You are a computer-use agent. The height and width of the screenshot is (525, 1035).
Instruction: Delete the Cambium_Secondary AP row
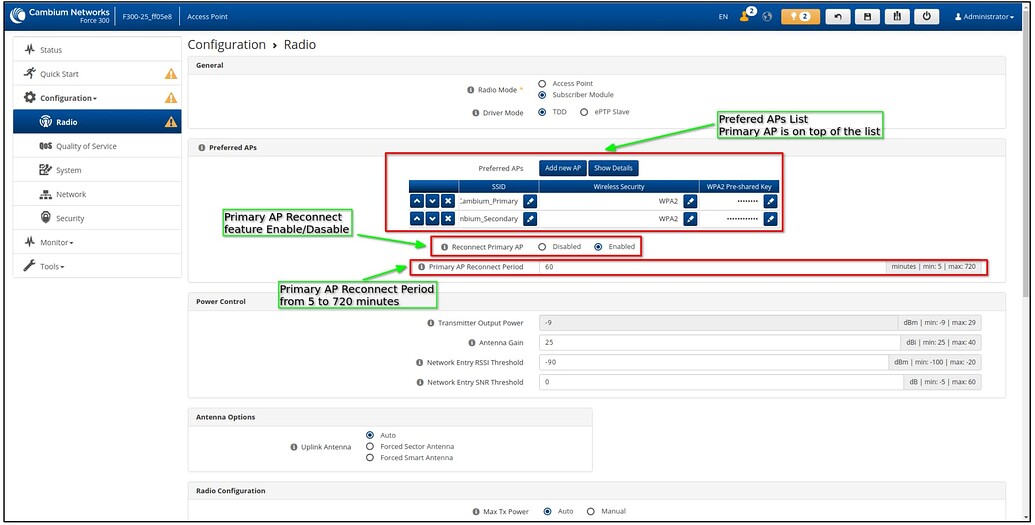[x=448, y=219]
